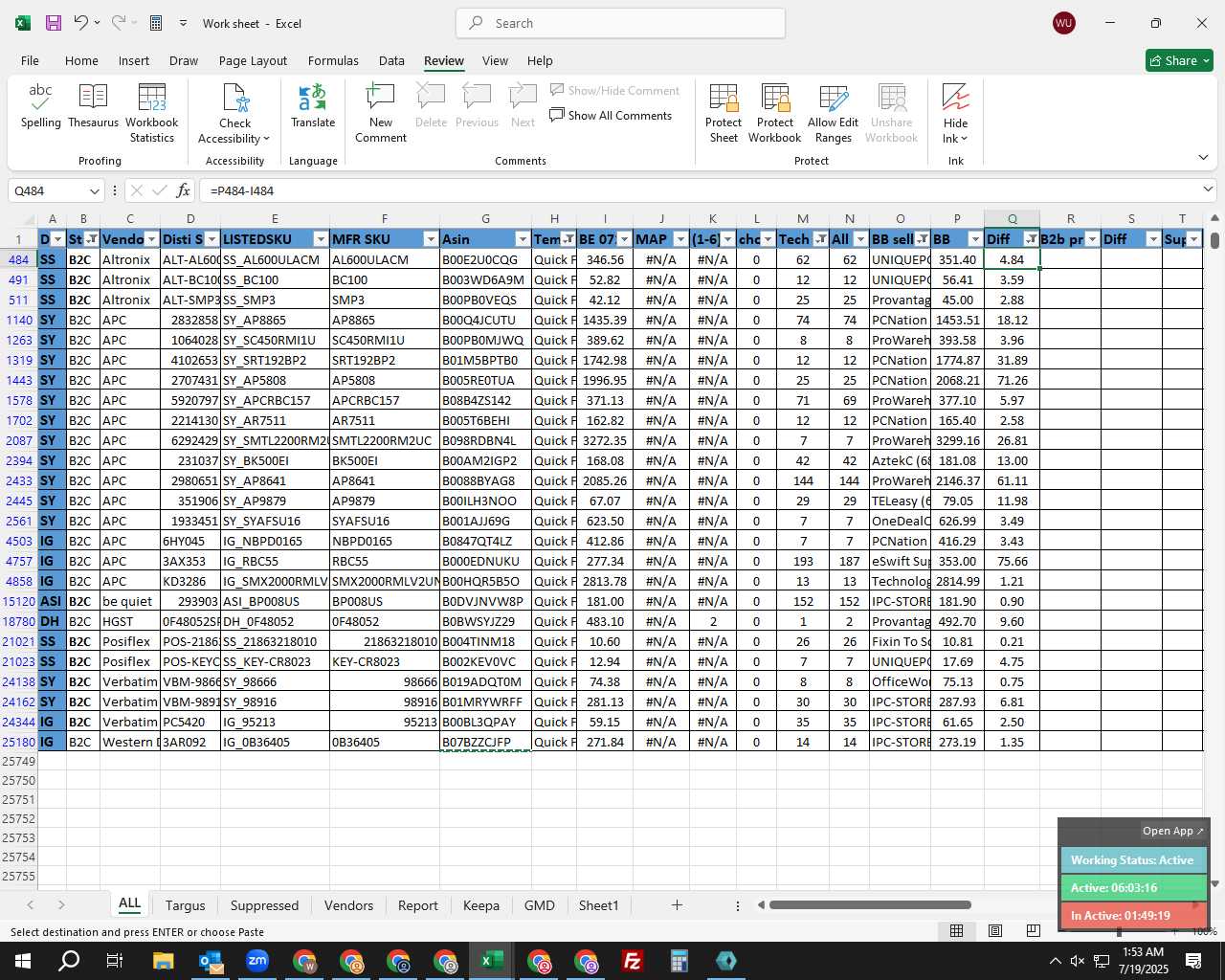Click the vertical scrollbar thumb

(1214, 240)
